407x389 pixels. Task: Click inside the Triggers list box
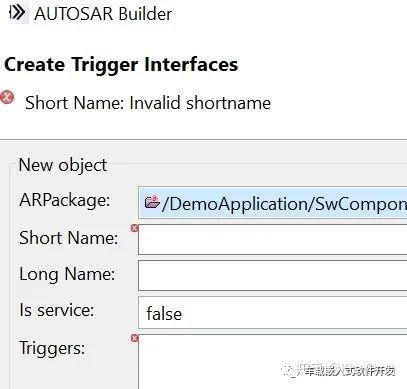point(273,361)
